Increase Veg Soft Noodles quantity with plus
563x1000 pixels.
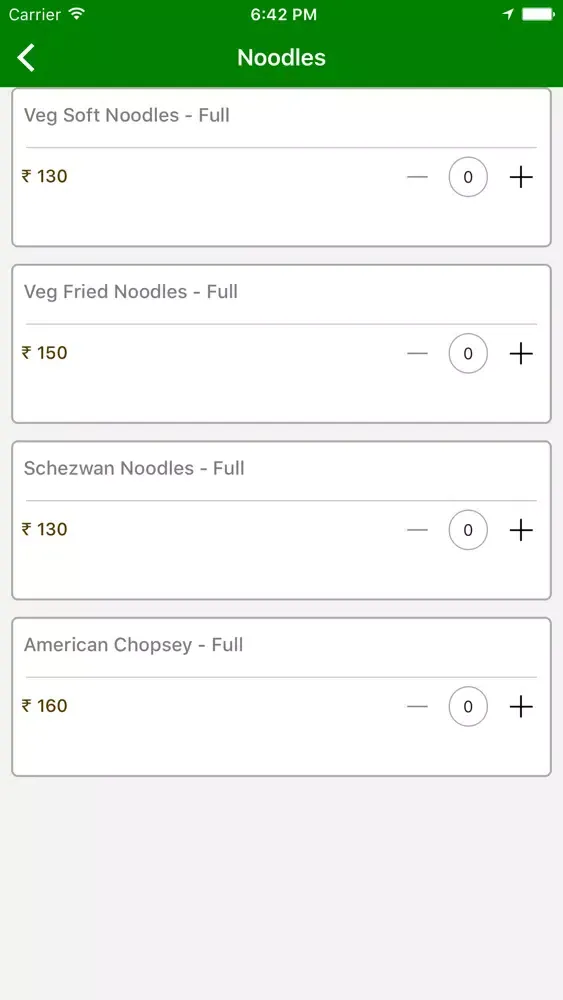click(521, 177)
